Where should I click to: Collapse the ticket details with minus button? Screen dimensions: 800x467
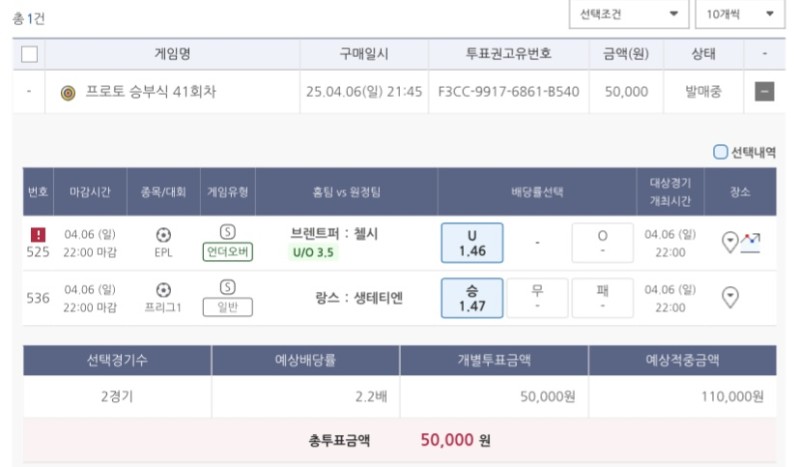click(x=764, y=92)
